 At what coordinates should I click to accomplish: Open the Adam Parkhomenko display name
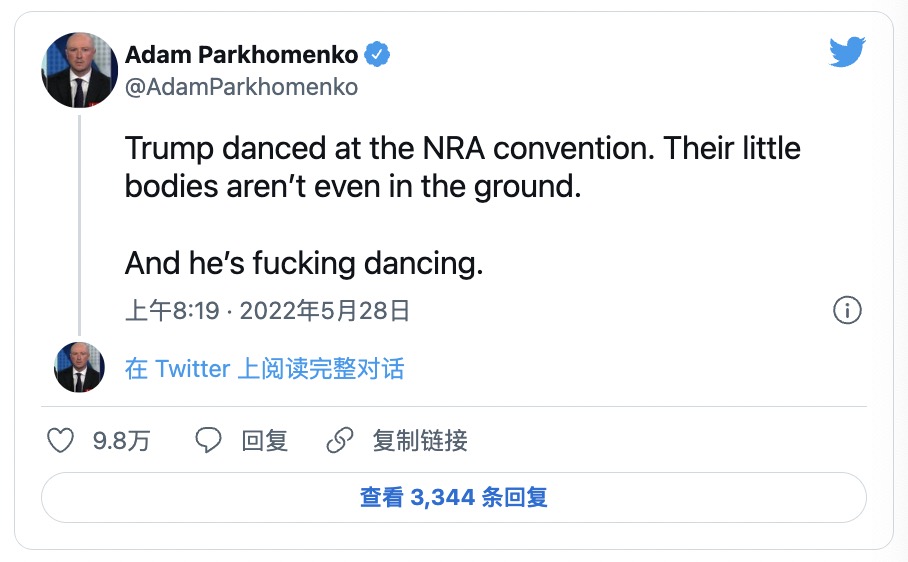(240, 54)
